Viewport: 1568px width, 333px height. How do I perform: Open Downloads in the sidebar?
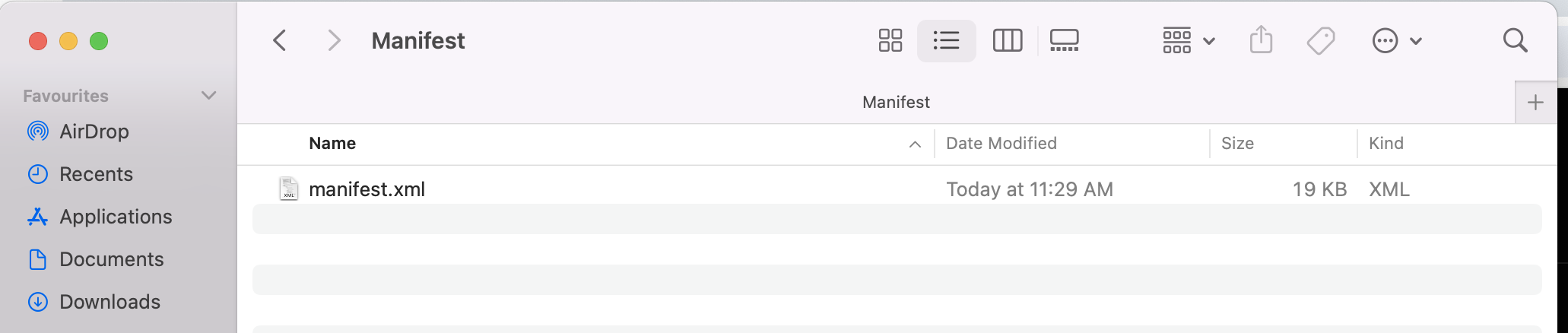tap(110, 302)
